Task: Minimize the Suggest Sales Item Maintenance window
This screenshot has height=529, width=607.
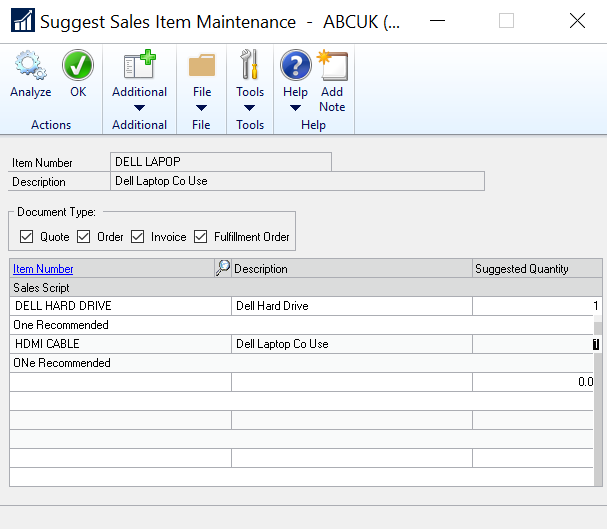Action: [x=437, y=21]
